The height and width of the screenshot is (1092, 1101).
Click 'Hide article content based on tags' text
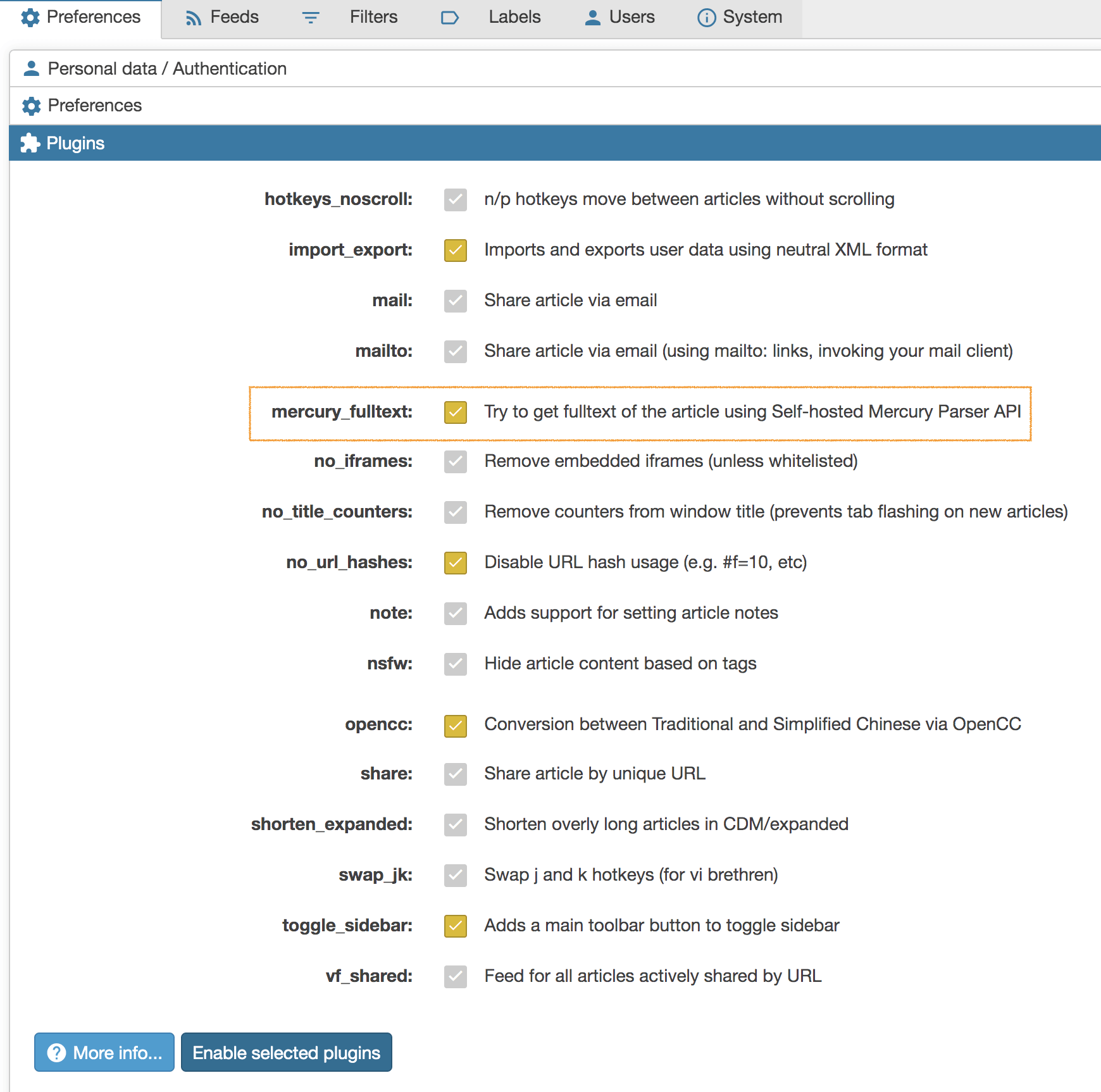click(621, 664)
